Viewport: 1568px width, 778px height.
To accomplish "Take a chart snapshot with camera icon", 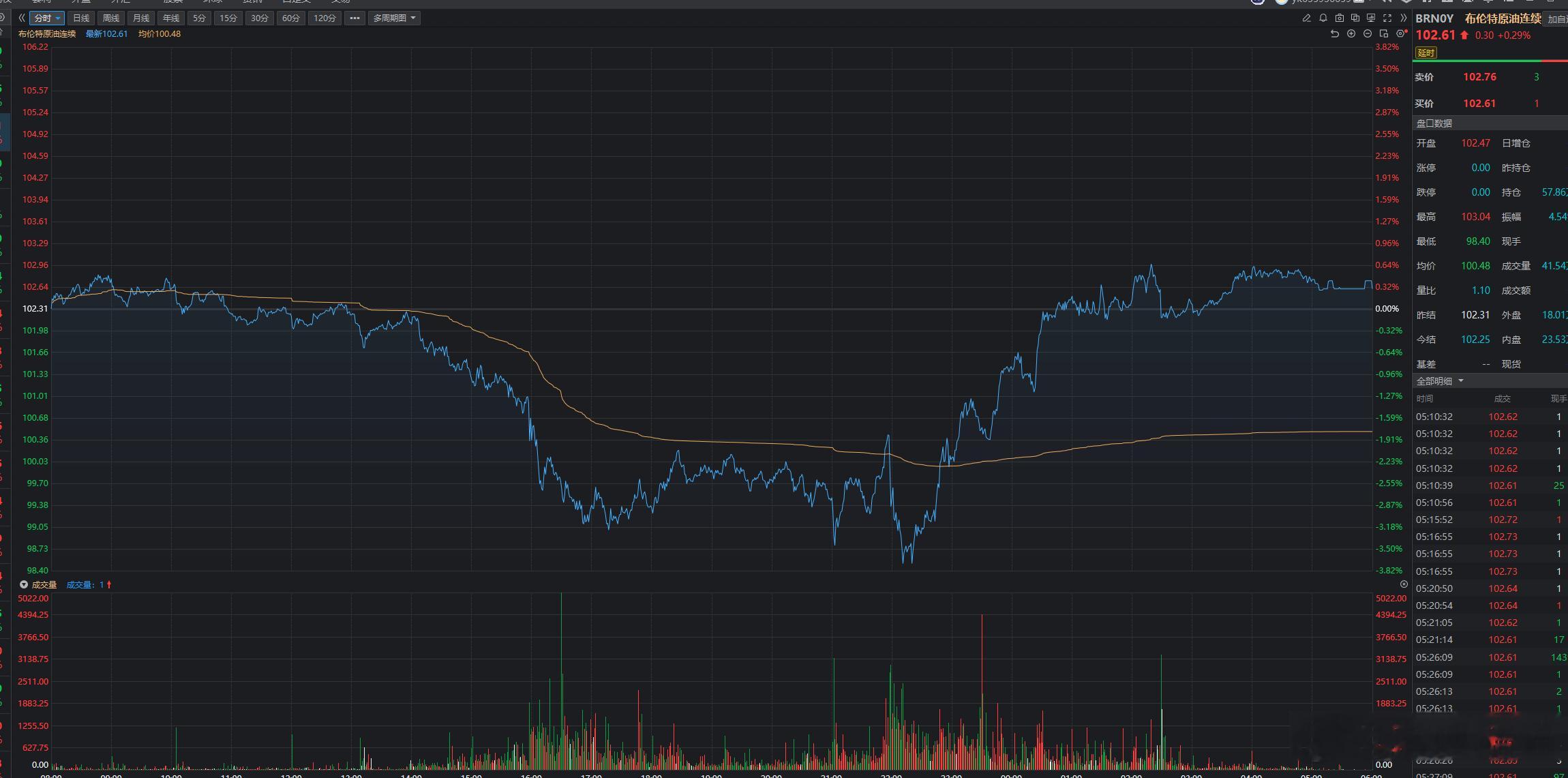I will pos(1340,18).
